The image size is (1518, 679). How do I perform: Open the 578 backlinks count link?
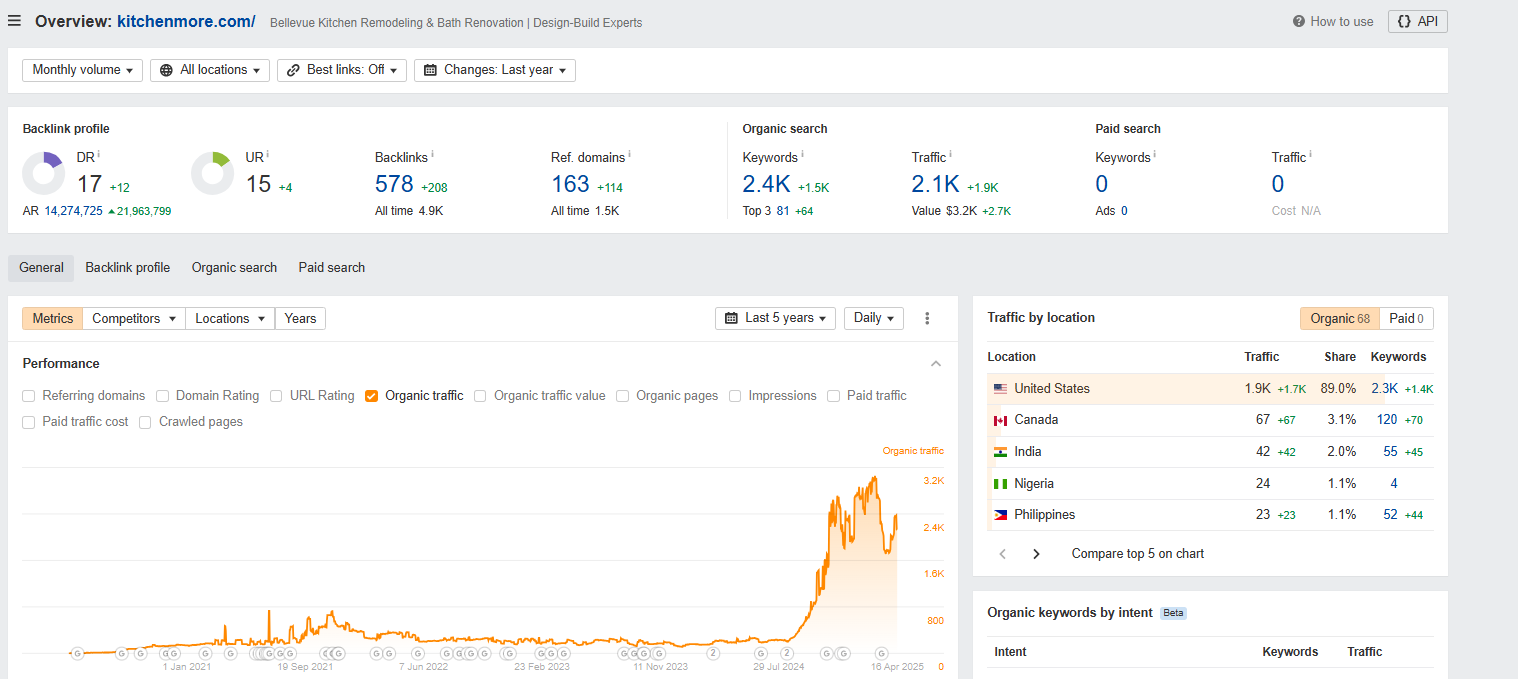point(394,184)
